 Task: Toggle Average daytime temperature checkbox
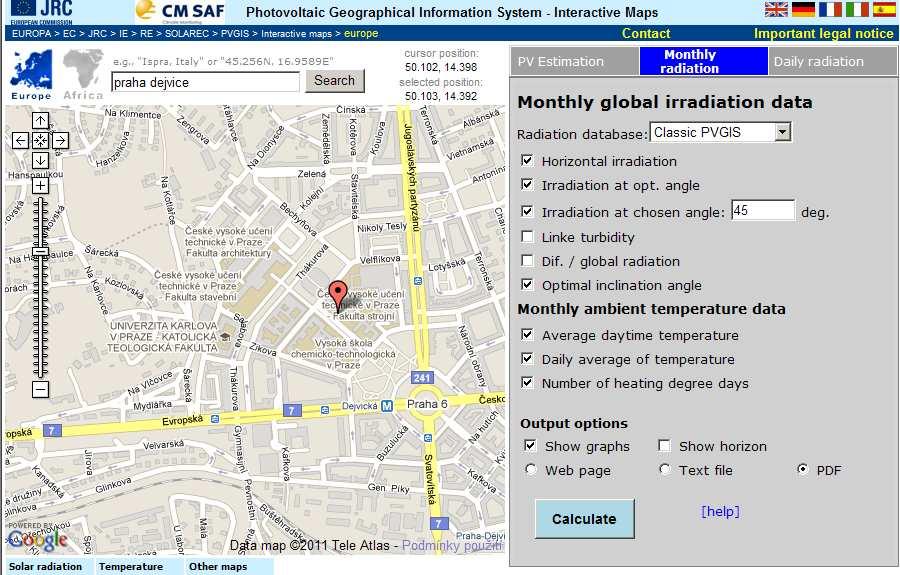click(527, 334)
